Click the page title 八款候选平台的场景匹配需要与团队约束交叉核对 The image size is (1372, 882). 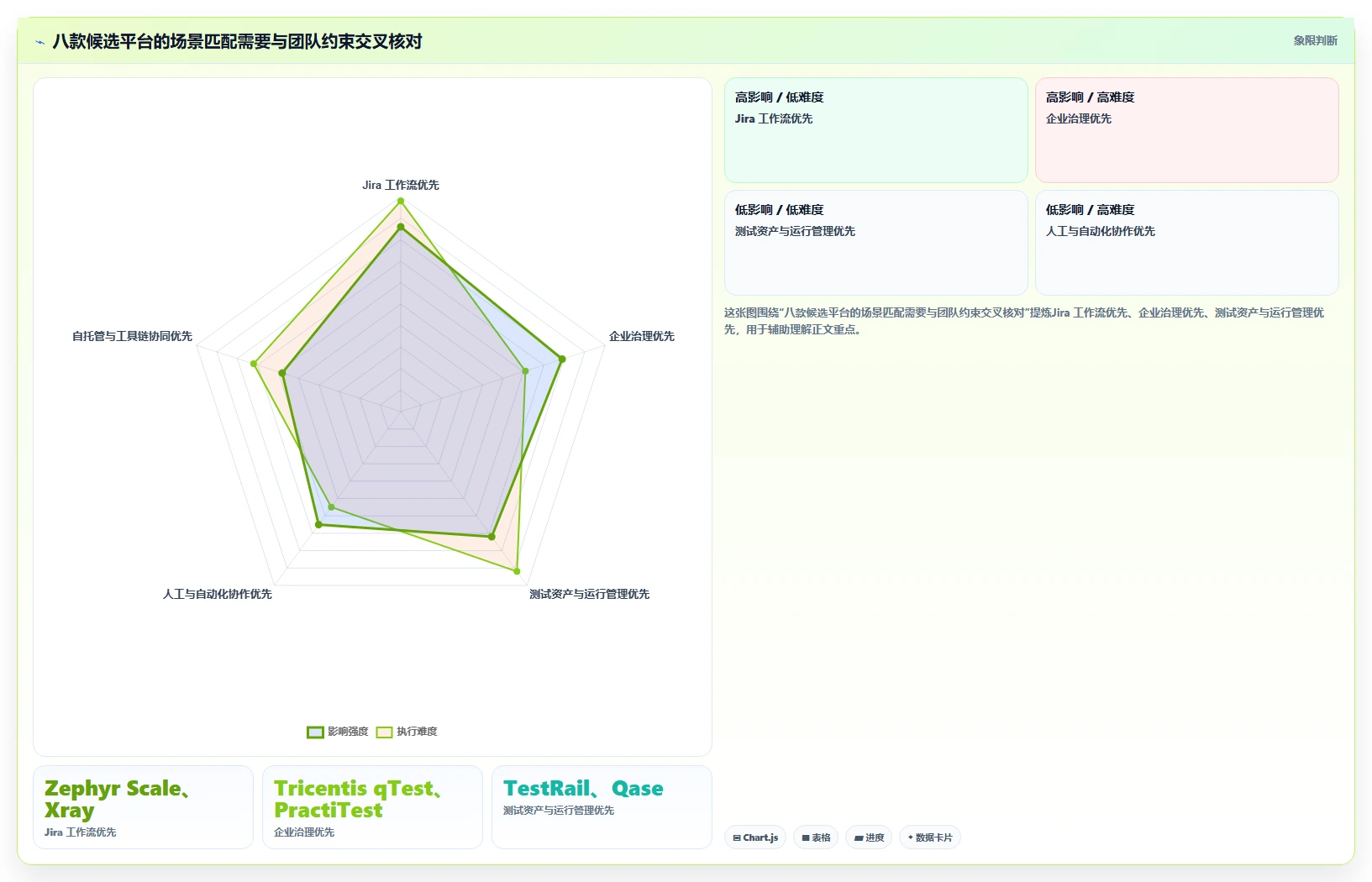[237, 41]
